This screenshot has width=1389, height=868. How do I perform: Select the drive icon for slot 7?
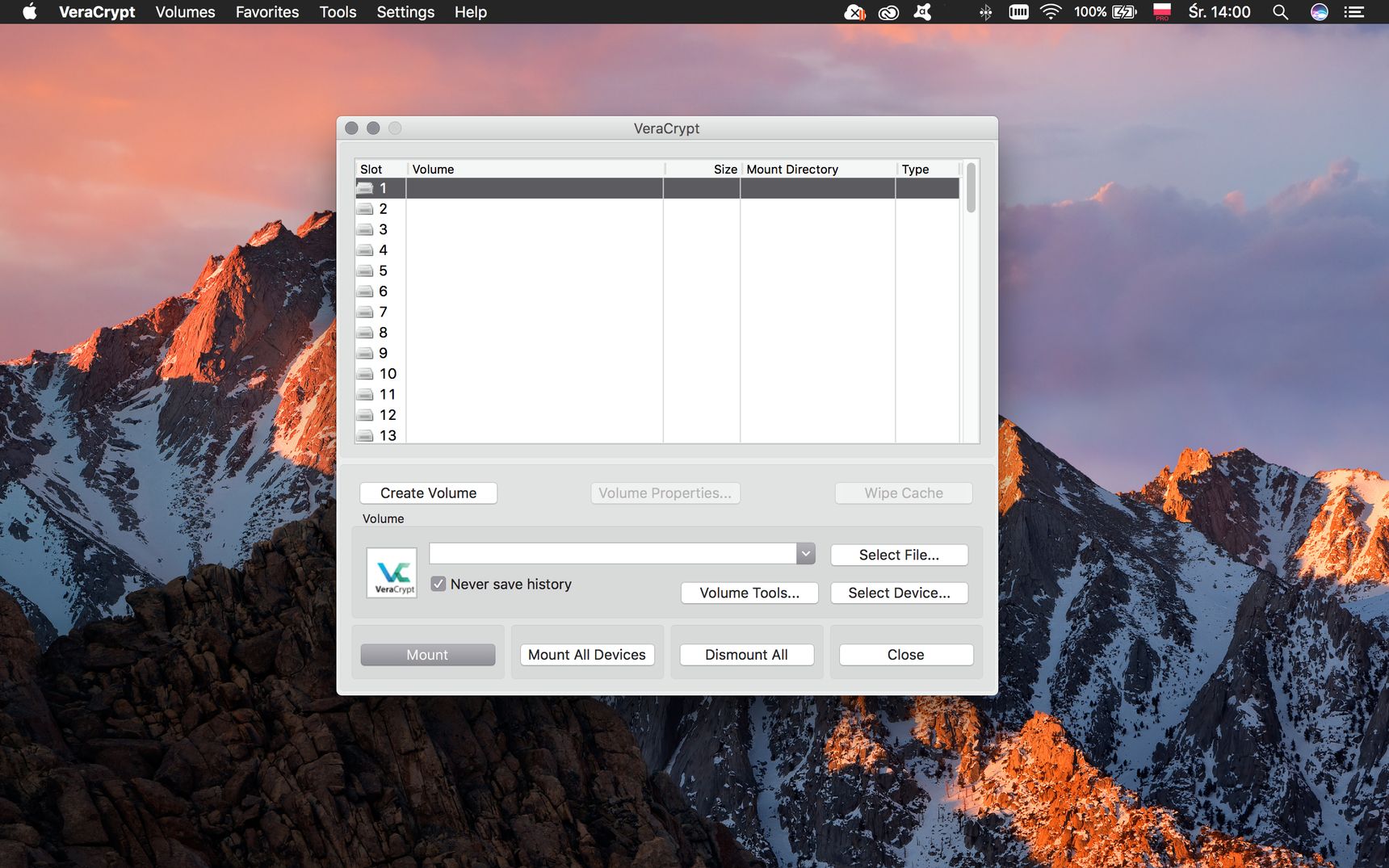(x=365, y=312)
